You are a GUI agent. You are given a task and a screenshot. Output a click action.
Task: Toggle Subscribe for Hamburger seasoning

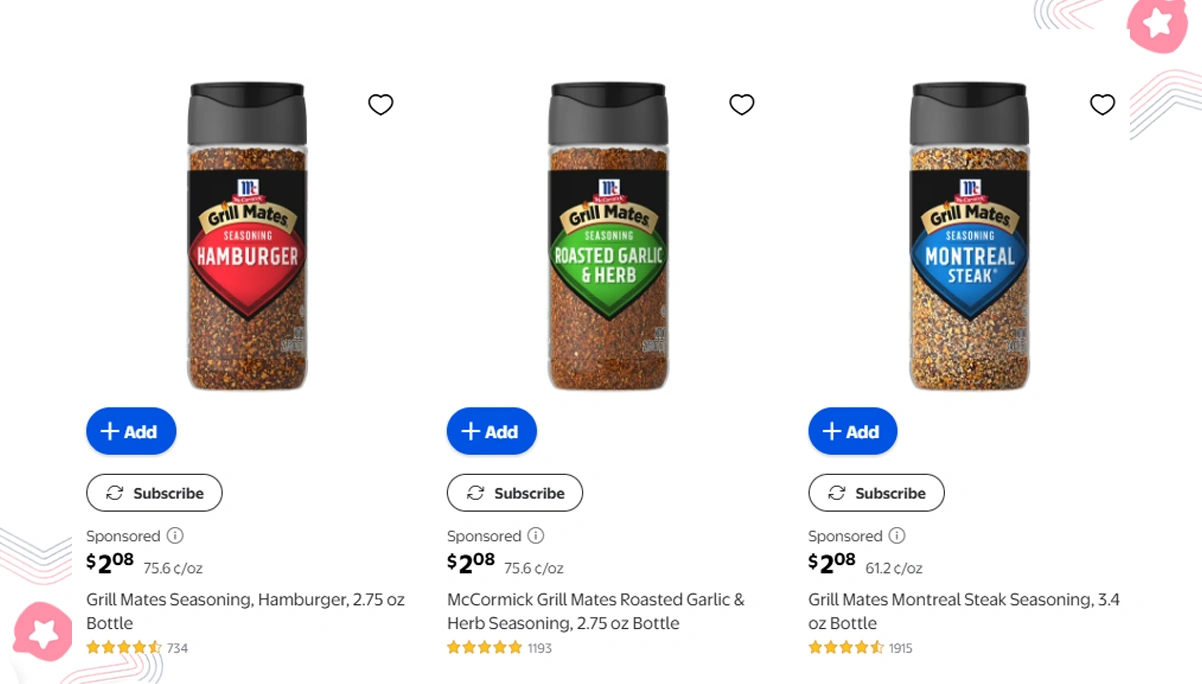pos(154,493)
